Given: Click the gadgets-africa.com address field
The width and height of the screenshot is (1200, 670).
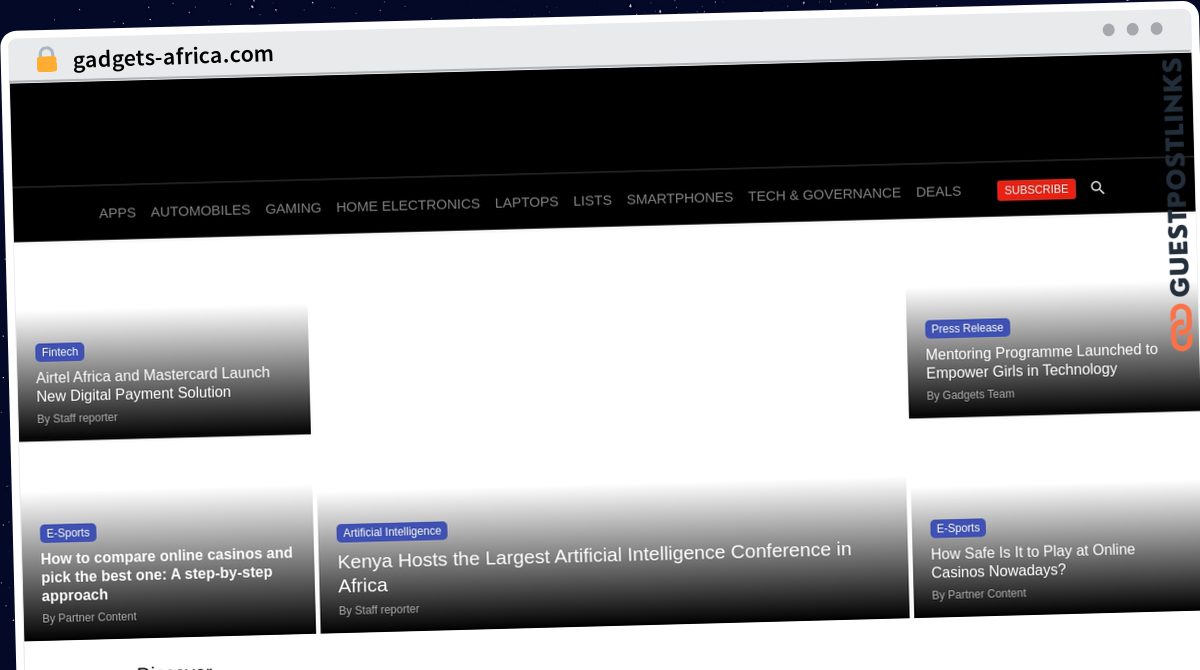Looking at the screenshot, I should [173, 58].
